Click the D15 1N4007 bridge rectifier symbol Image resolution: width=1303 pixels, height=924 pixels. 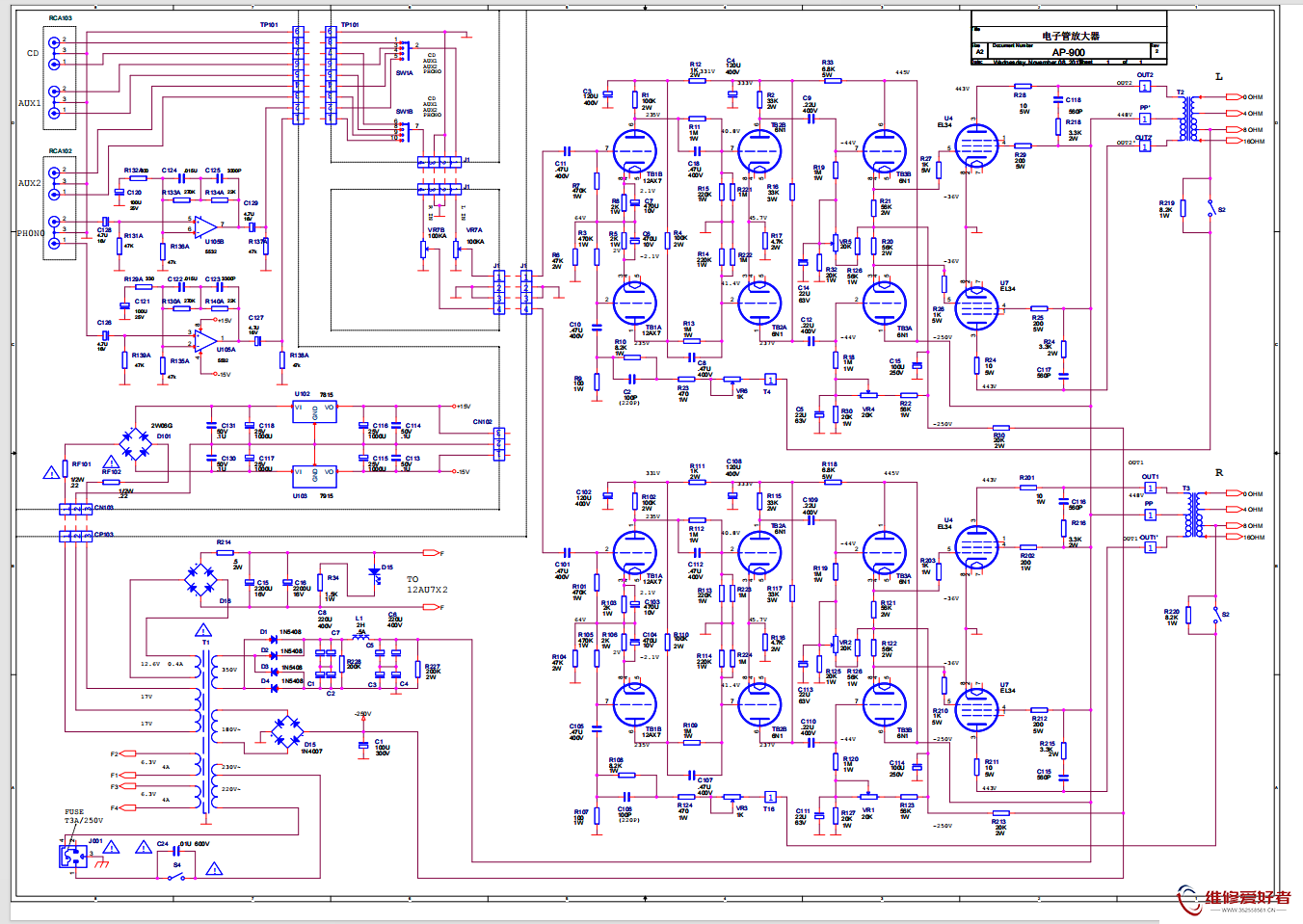coord(286,734)
